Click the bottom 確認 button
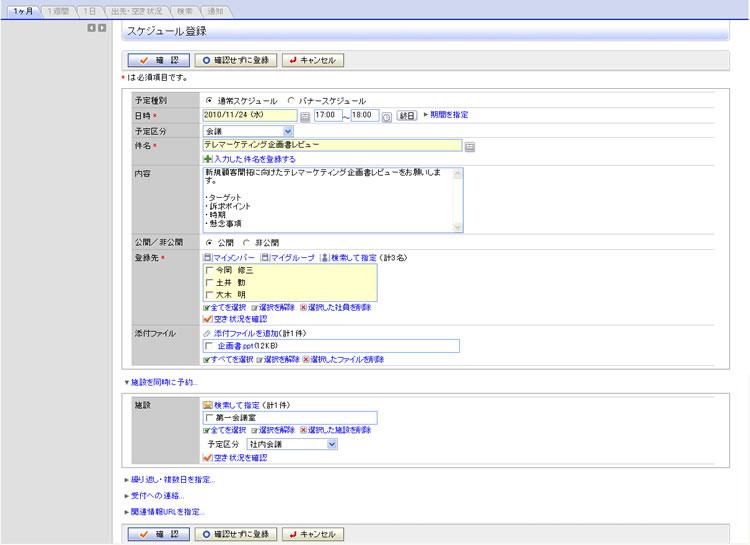The image size is (750, 545). (159, 534)
